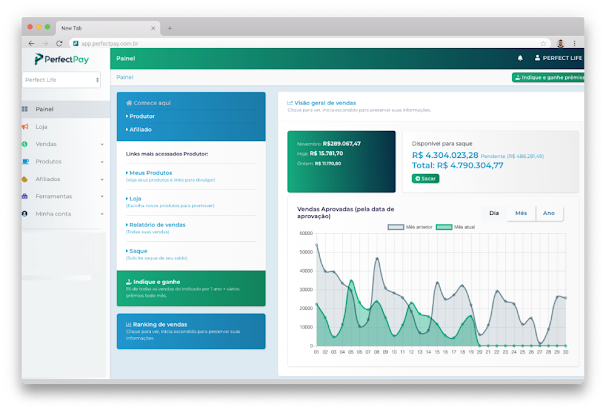Expand the Vendas menu arrow
606x410 pixels.
[x=102, y=145]
